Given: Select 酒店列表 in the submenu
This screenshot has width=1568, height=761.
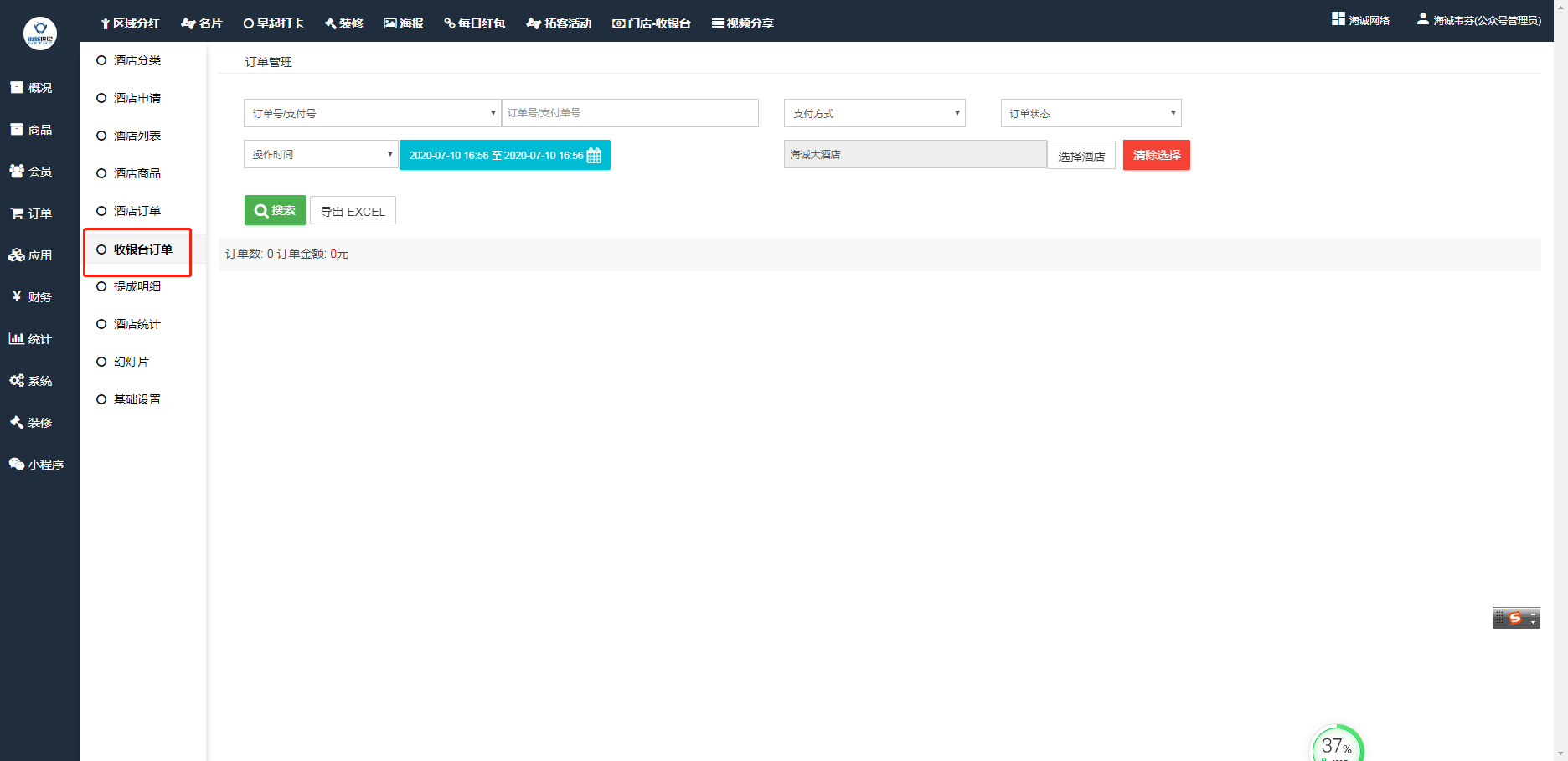Looking at the screenshot, I should coord(137,136).
